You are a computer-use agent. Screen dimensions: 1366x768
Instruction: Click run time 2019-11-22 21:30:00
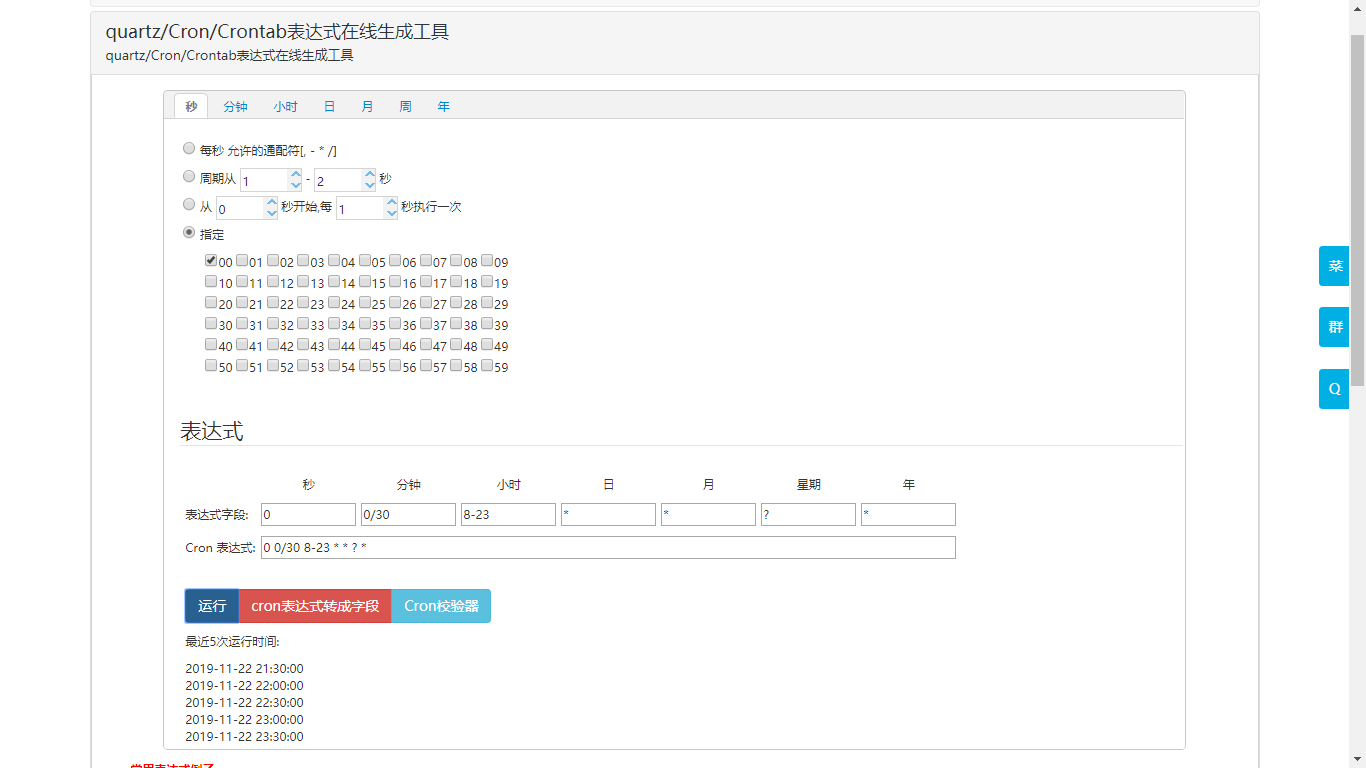244,669
